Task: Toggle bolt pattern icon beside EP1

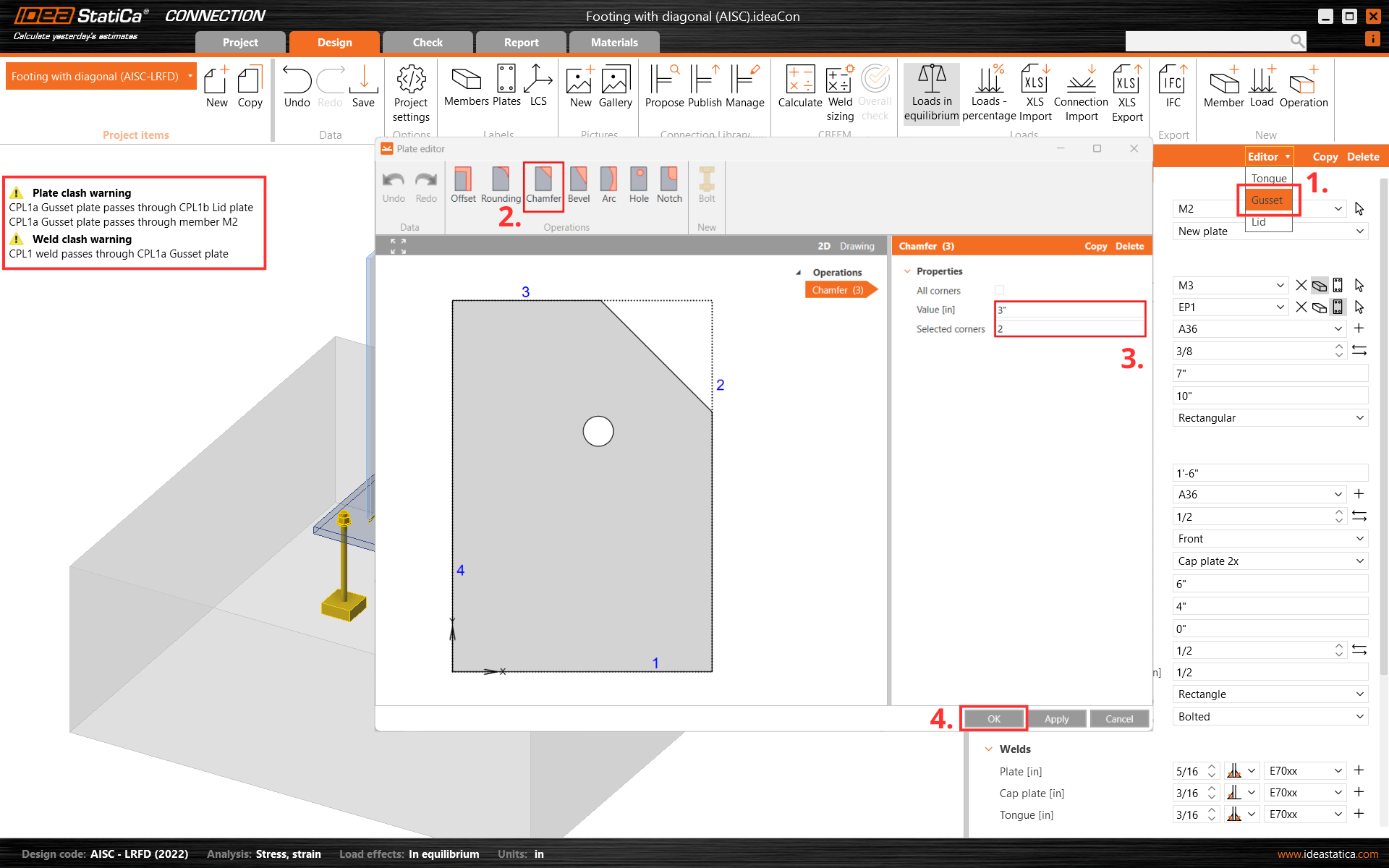Action: pos(1338,307)
